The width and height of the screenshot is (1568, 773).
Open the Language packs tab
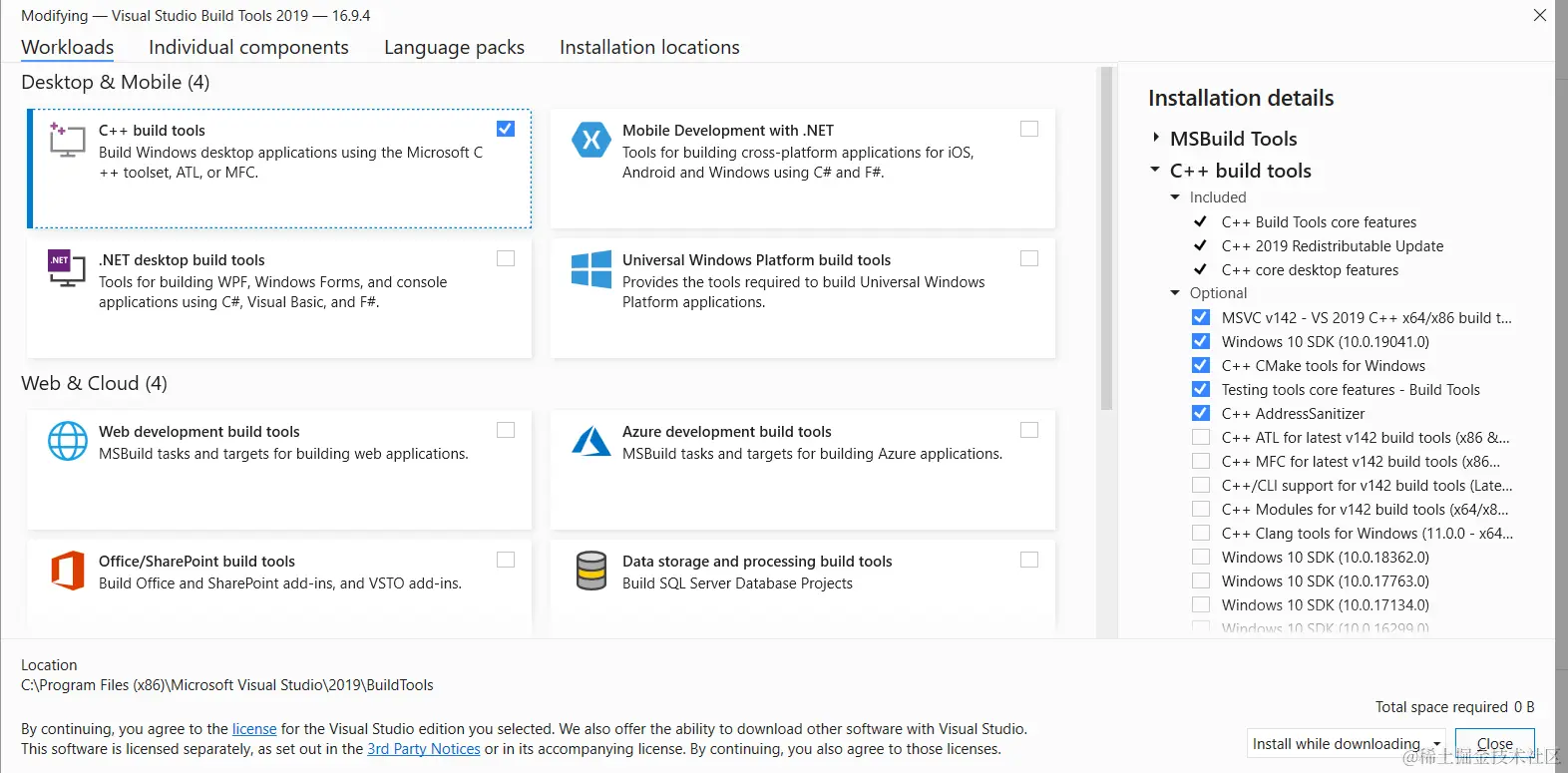pos(454,47)
